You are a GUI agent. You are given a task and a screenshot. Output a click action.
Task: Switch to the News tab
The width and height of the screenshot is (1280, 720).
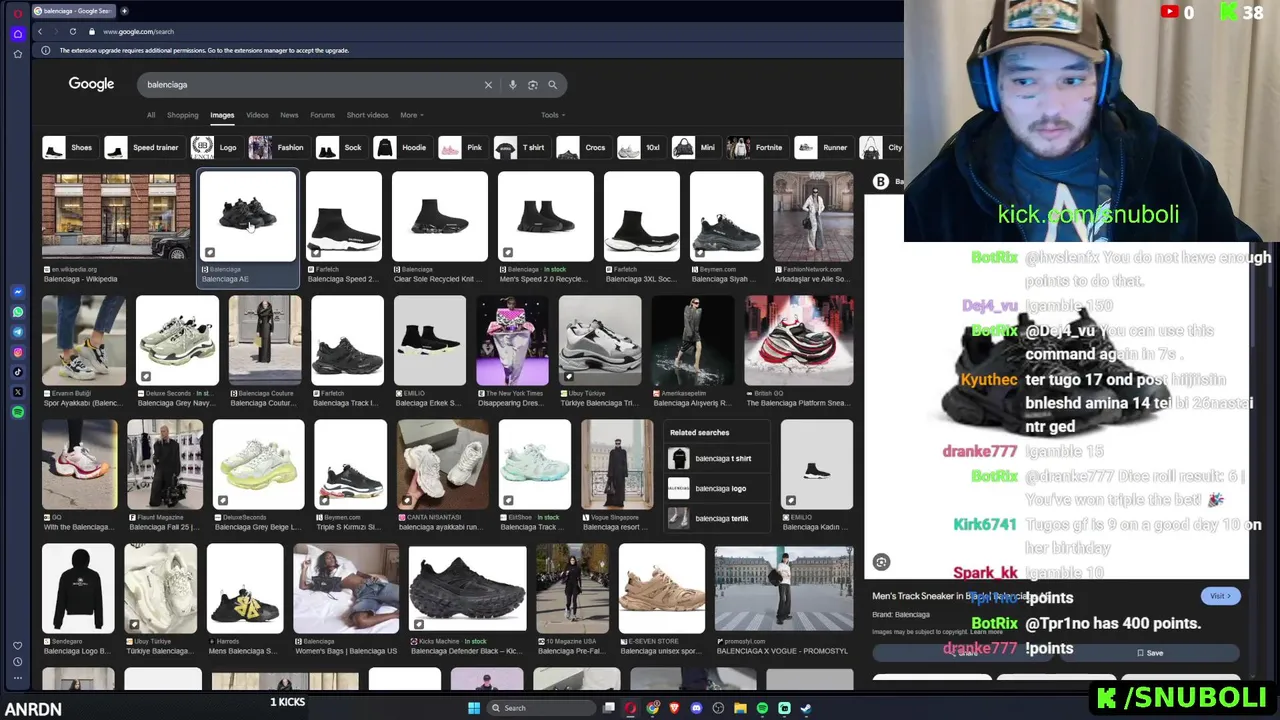289,115
